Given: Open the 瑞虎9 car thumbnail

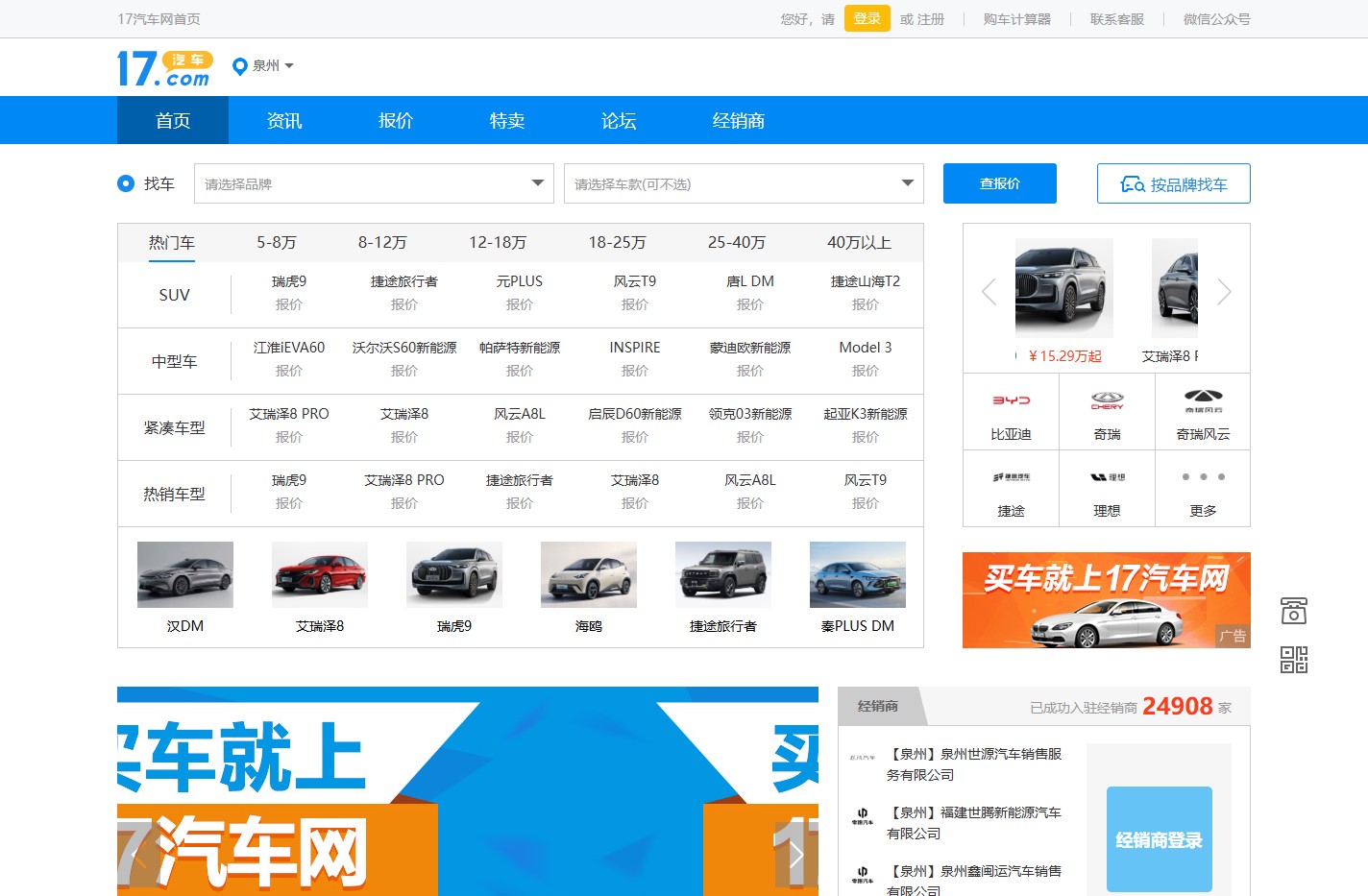Looking at the screenshot, I should click(454, 574).
